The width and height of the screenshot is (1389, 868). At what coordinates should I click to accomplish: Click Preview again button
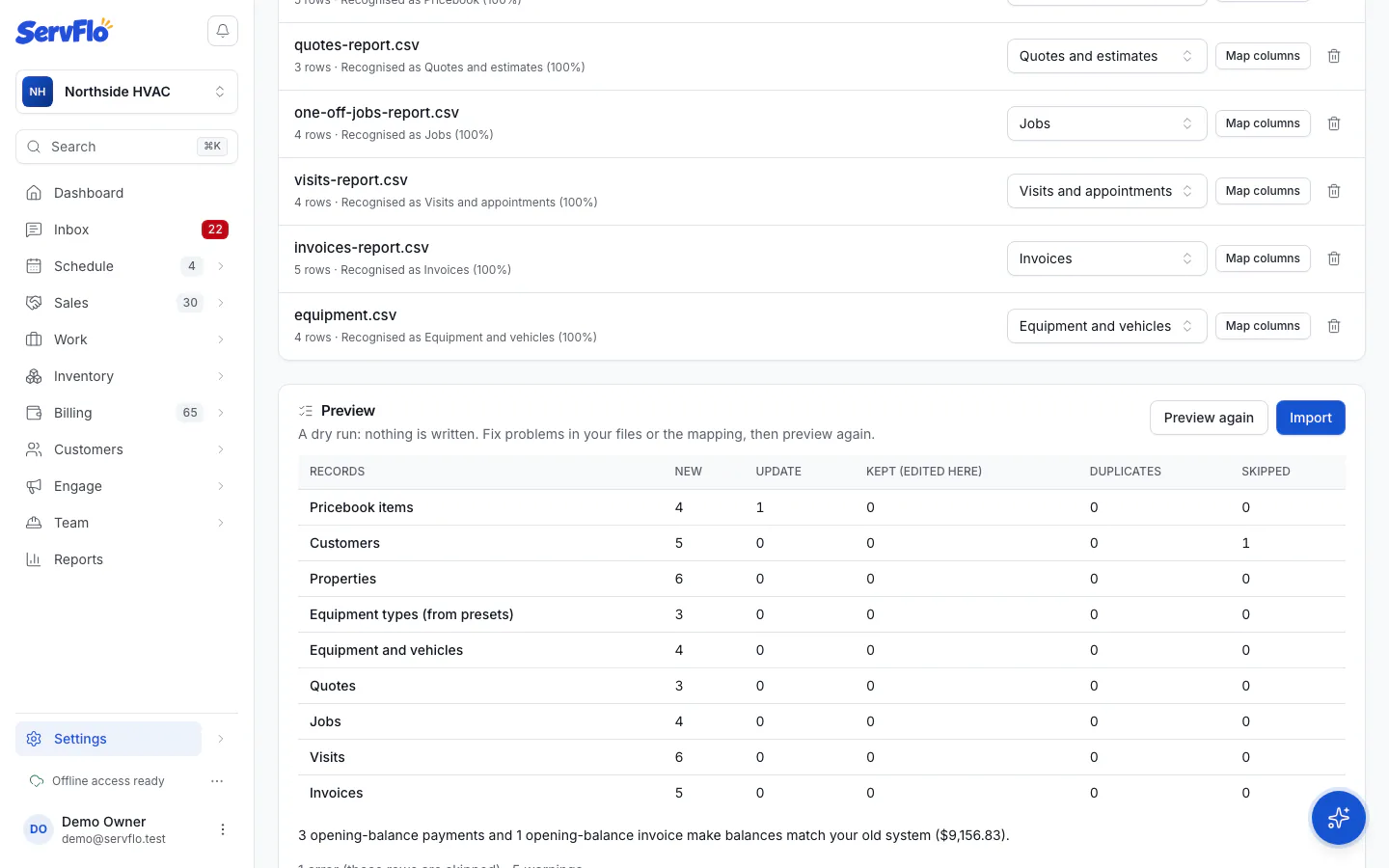pos(1209,418)
